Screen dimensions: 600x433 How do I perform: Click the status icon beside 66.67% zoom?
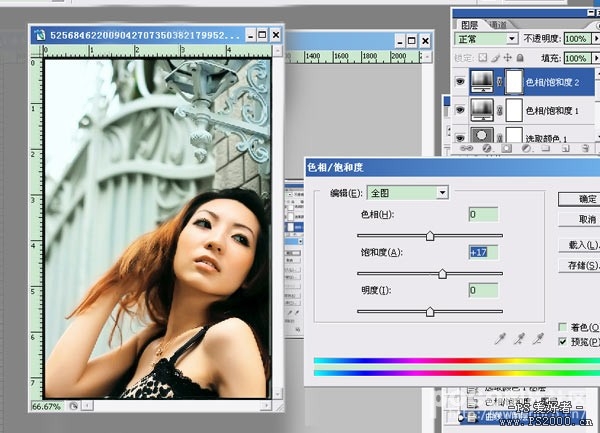tap(73, 406)
